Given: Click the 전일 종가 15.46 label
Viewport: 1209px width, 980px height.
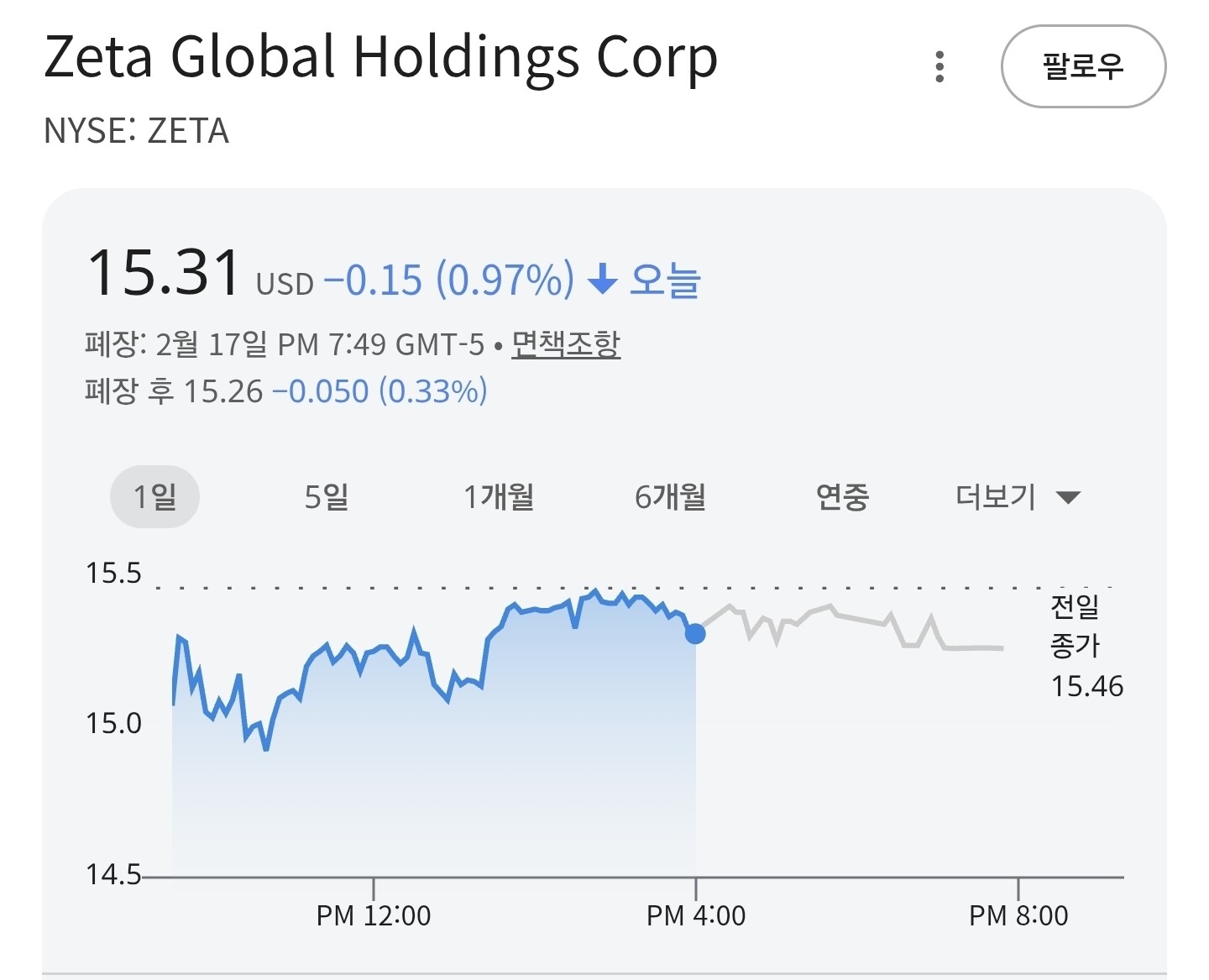Looking at the screenshot, I should point(1086,646).
